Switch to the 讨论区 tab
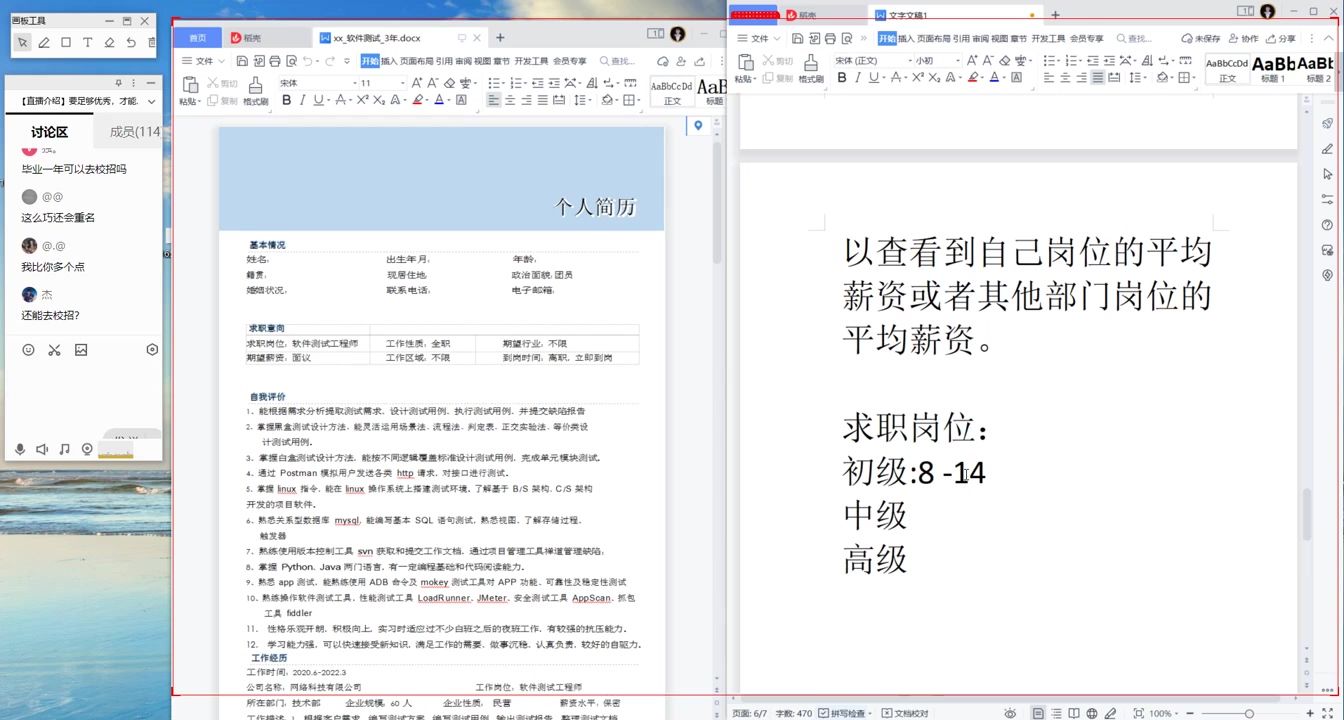This screenshot has height=720, width=1344. (x=49, y=132)
